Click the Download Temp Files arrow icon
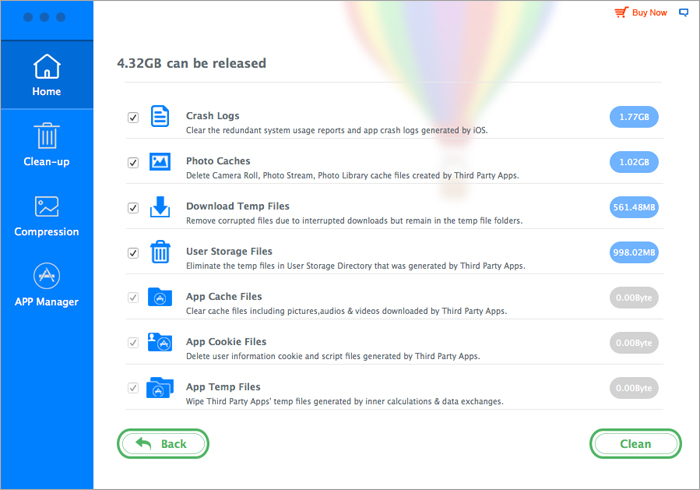Viewport: 700px width, 490px height. click(x=160, y=207)
